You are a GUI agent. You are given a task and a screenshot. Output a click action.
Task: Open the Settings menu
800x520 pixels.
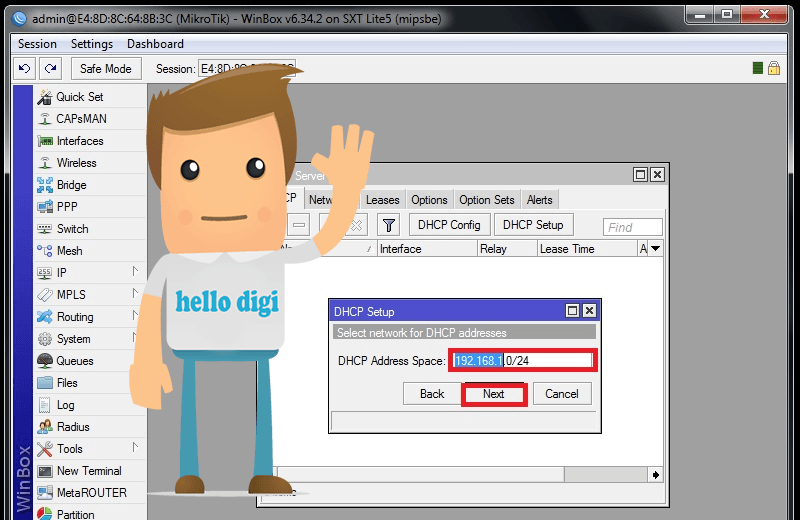point(92,44)
